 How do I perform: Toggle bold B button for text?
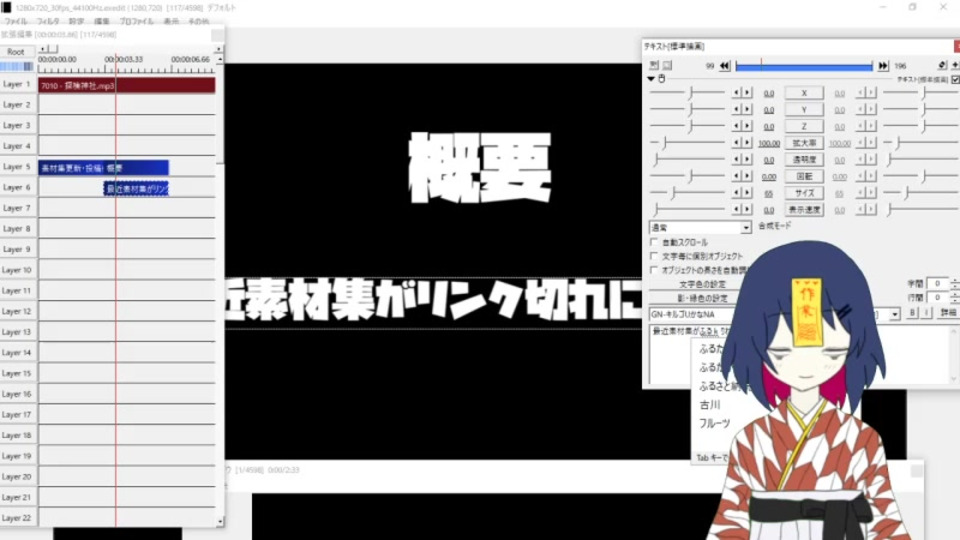tap(912, 313)
